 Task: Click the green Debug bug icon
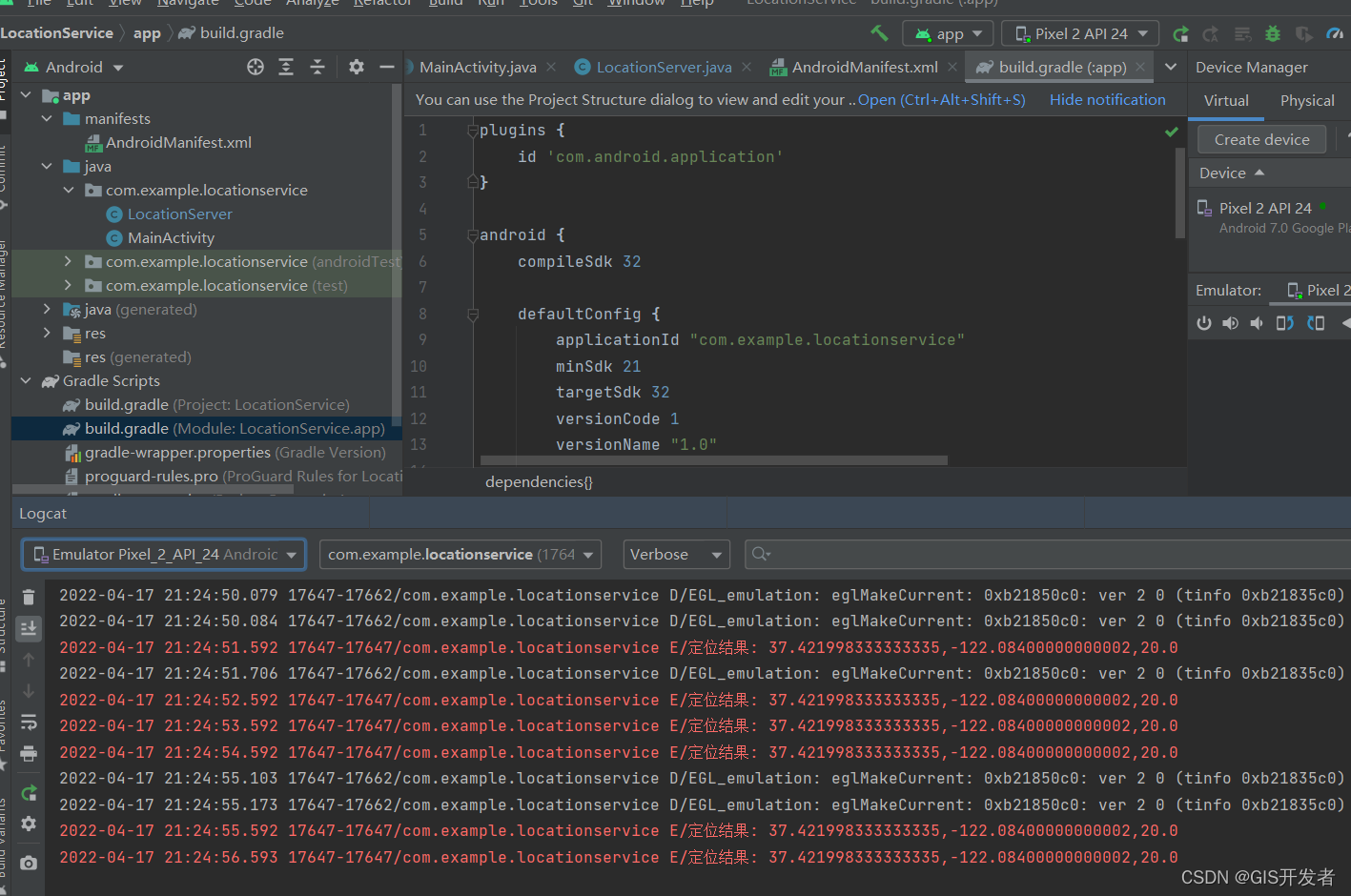(x=1273, y=33)
